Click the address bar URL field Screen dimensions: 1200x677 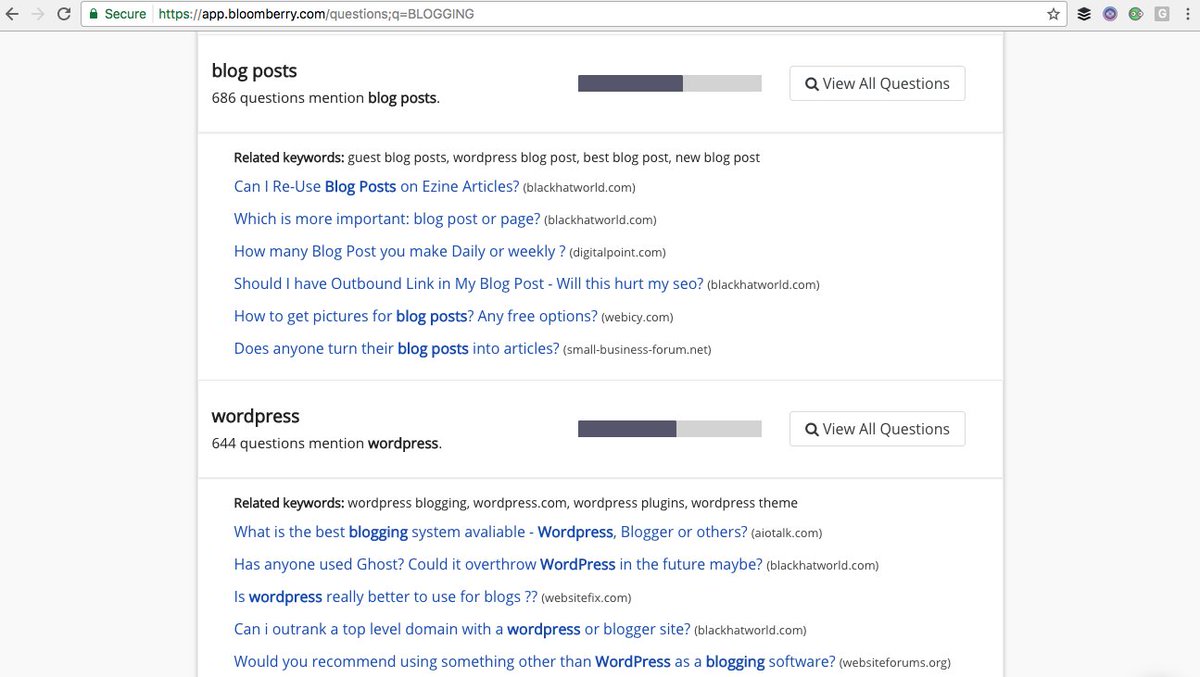tap(573, 14)
